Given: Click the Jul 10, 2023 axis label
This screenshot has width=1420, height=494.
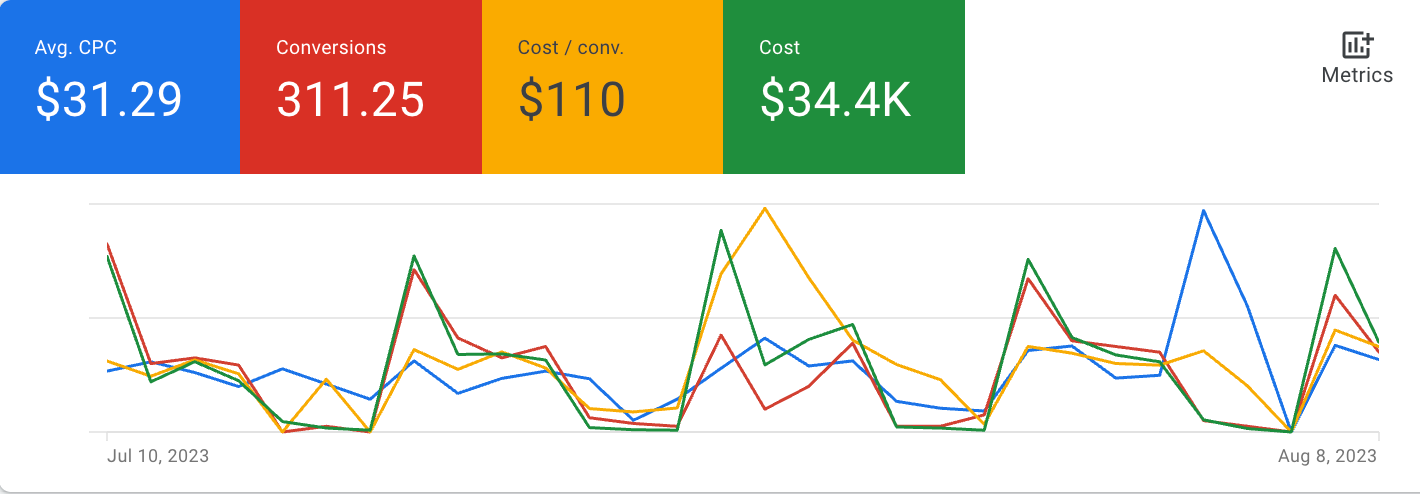Looking at the screenshot, I should pyautogui.click(x=158, y=456).
